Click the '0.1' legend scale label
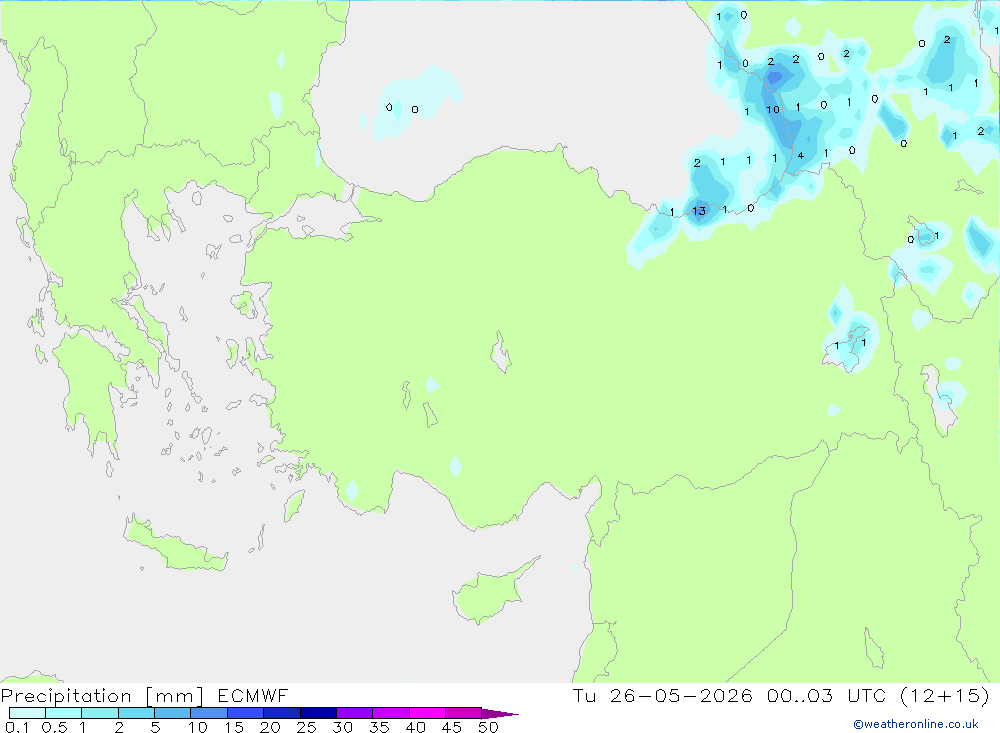This screenshot has height=733, width=1000. 17,727
